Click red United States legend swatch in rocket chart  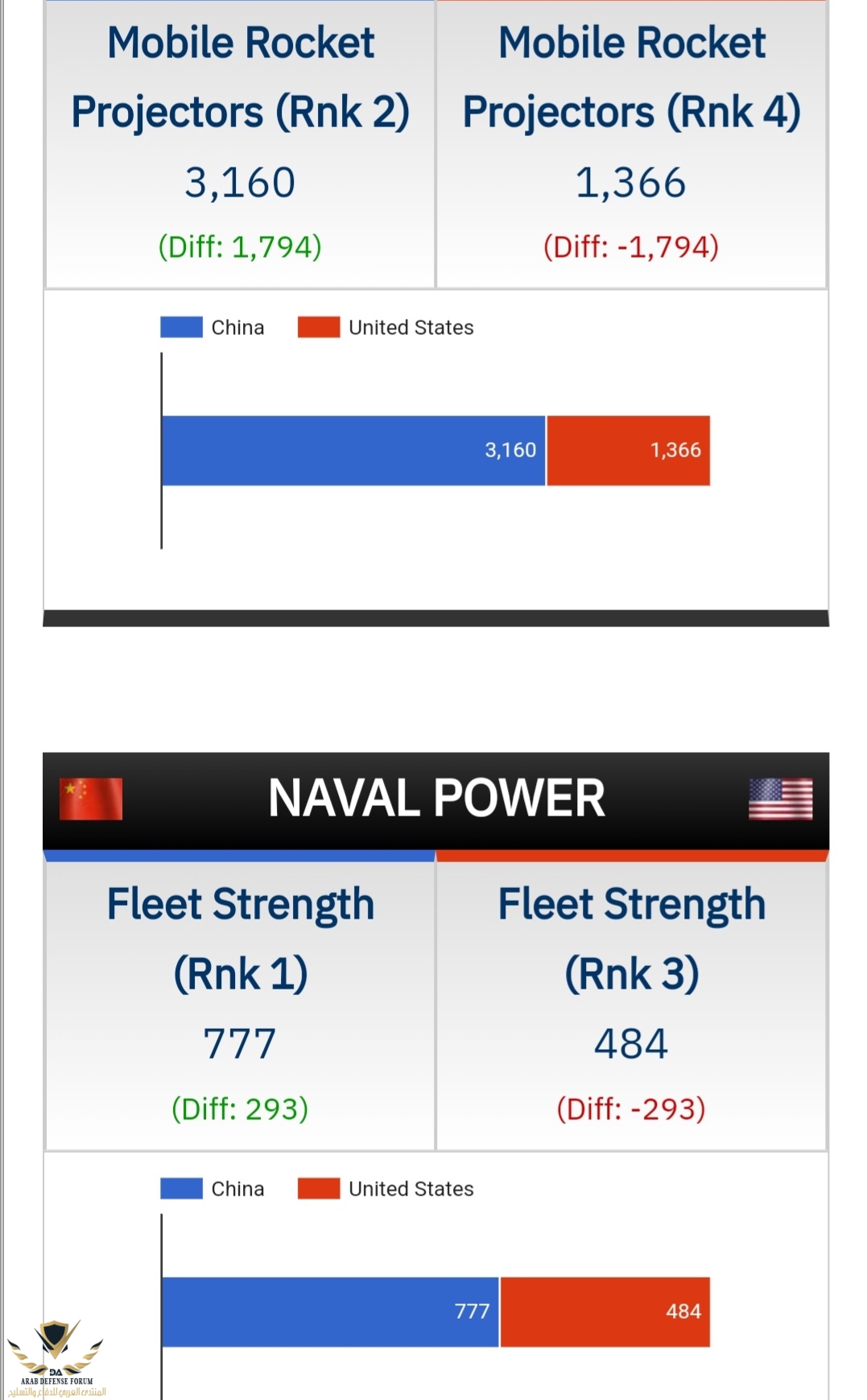tap(319, 327)
